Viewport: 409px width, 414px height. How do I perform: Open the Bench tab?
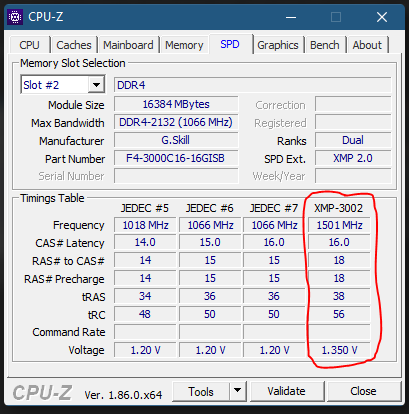click(325, 45)
